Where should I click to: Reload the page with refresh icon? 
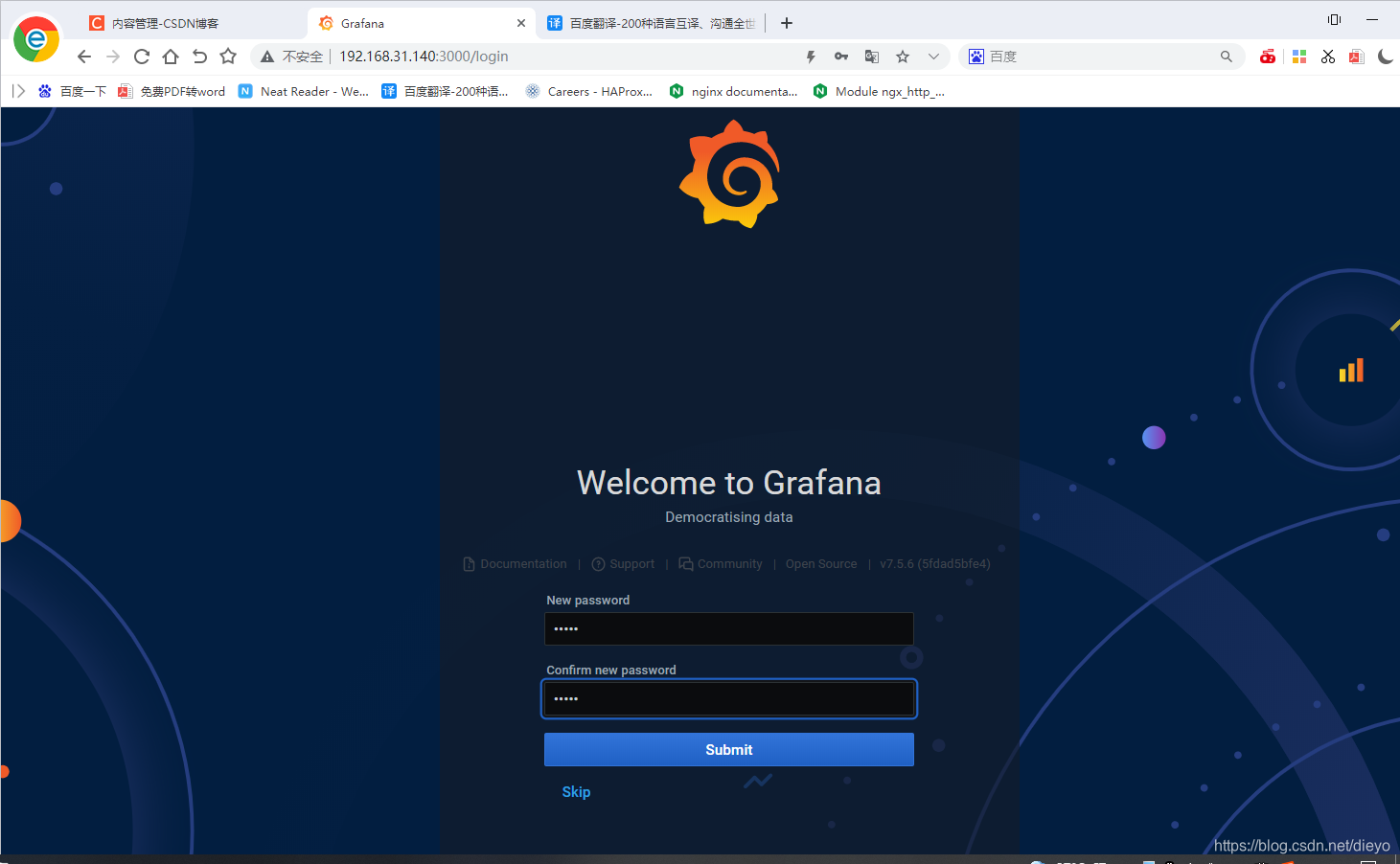(x=142, y=57)
